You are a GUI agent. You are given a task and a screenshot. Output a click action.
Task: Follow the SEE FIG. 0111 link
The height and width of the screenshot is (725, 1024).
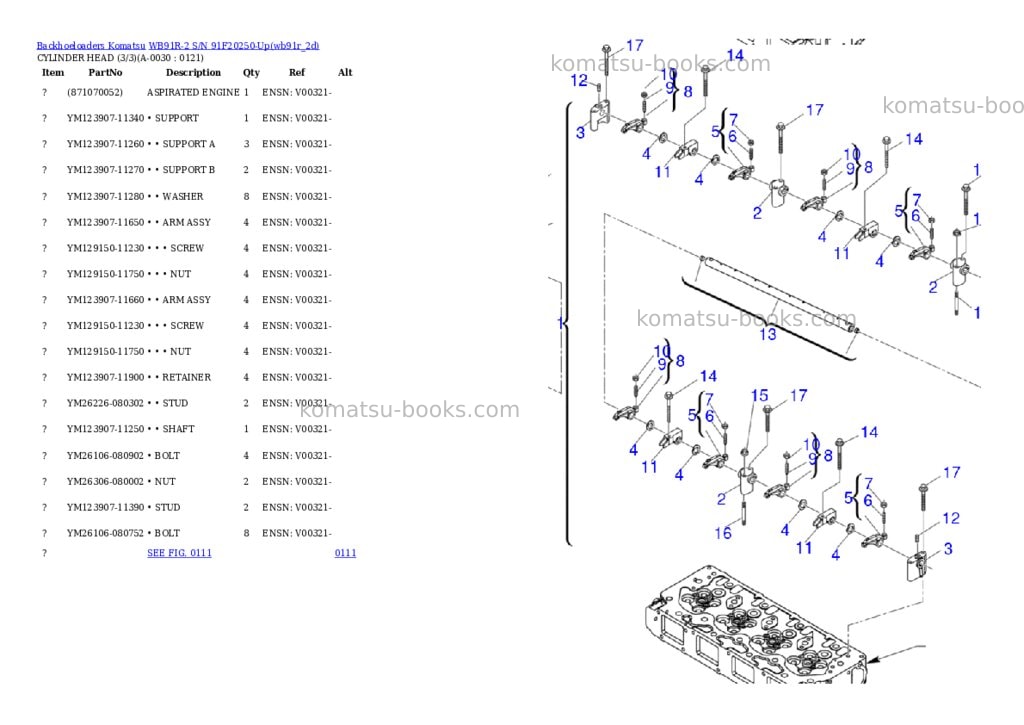coord(180,553)
